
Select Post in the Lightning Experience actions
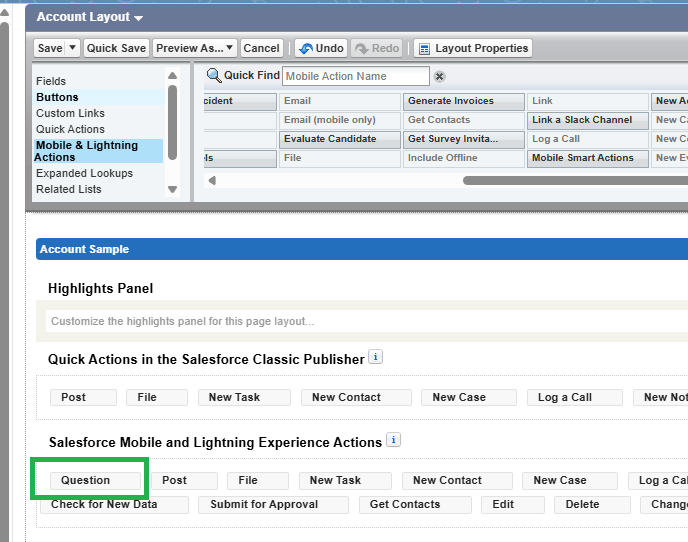[184, 481]
